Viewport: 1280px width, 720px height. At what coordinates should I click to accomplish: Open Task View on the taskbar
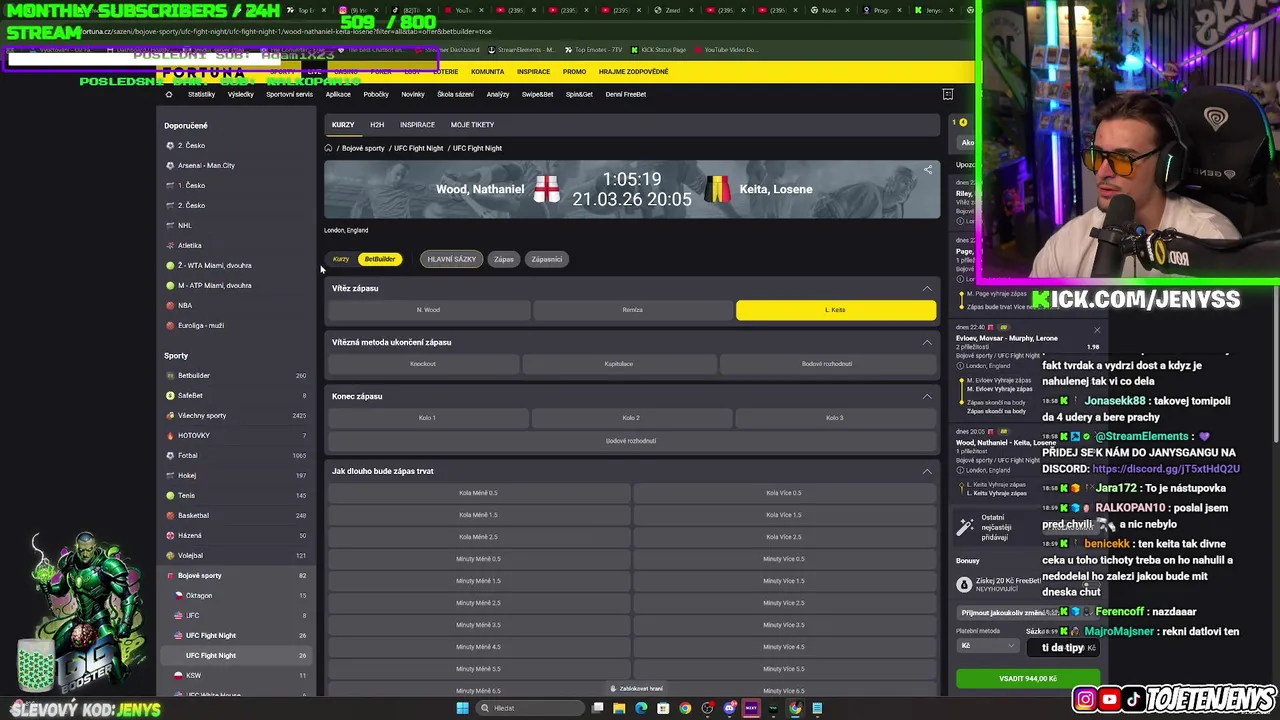pyautogui.click(x=598, y=708)
